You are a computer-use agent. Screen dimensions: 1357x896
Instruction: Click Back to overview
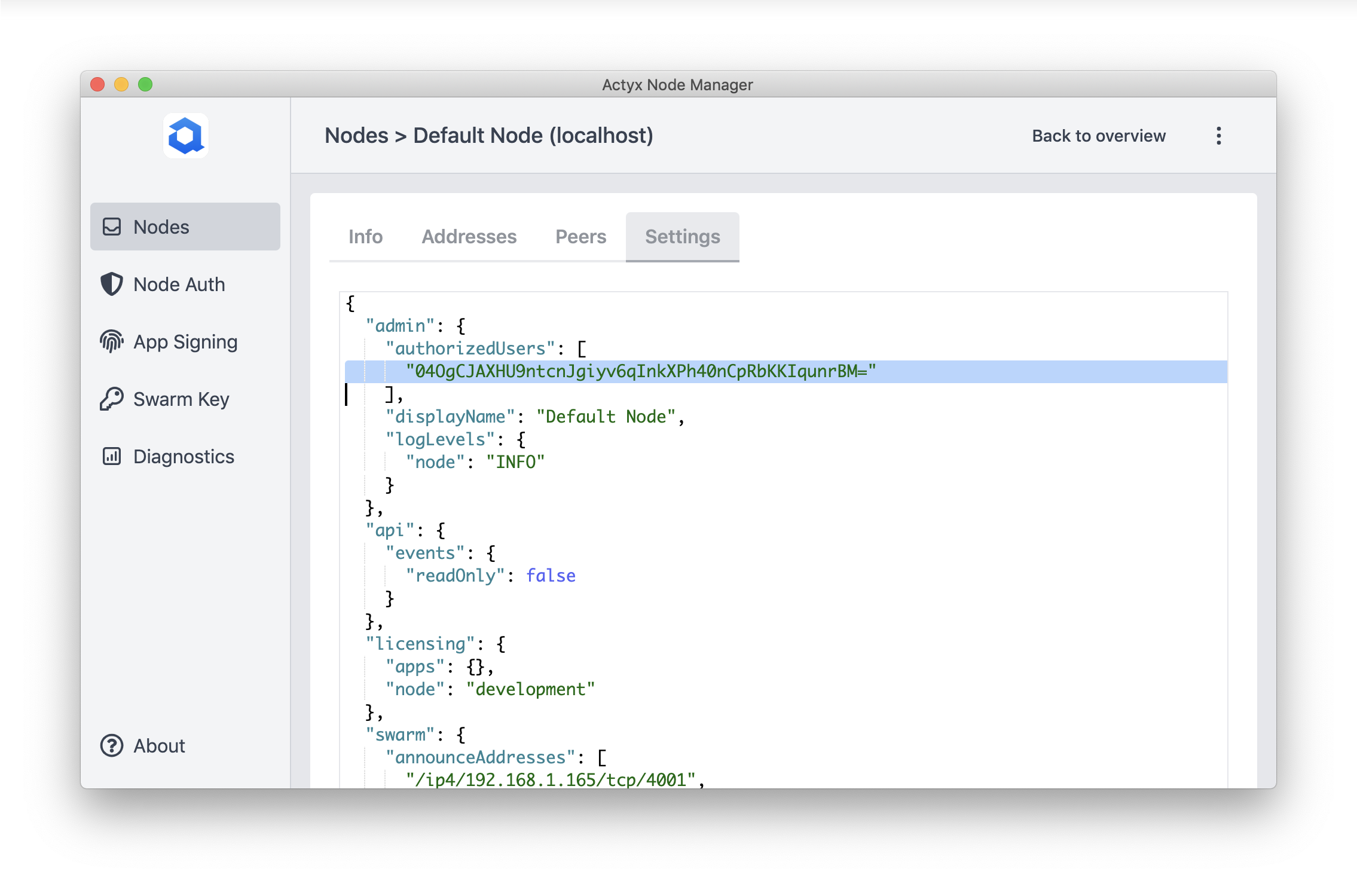click(1099, 136)
